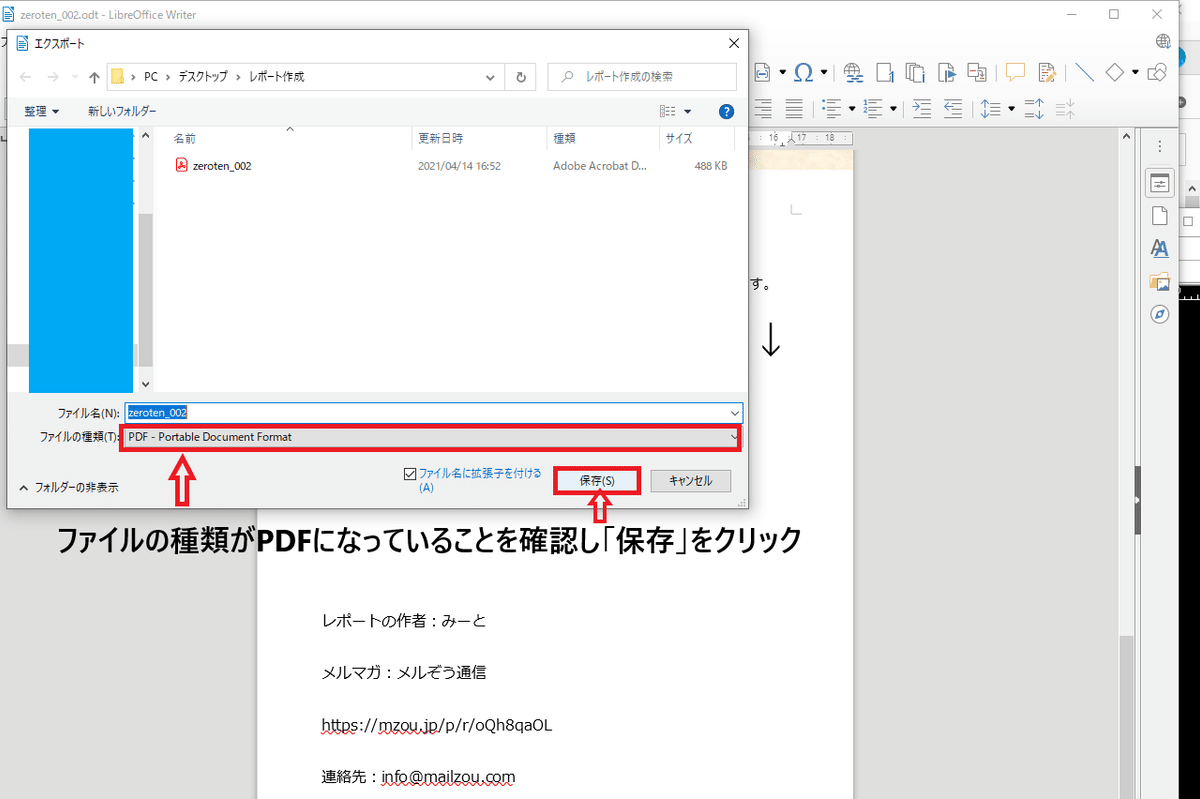1200x799 pixels.
Task: Open sidebar Page deck
Action: [x=1159, y=216]
